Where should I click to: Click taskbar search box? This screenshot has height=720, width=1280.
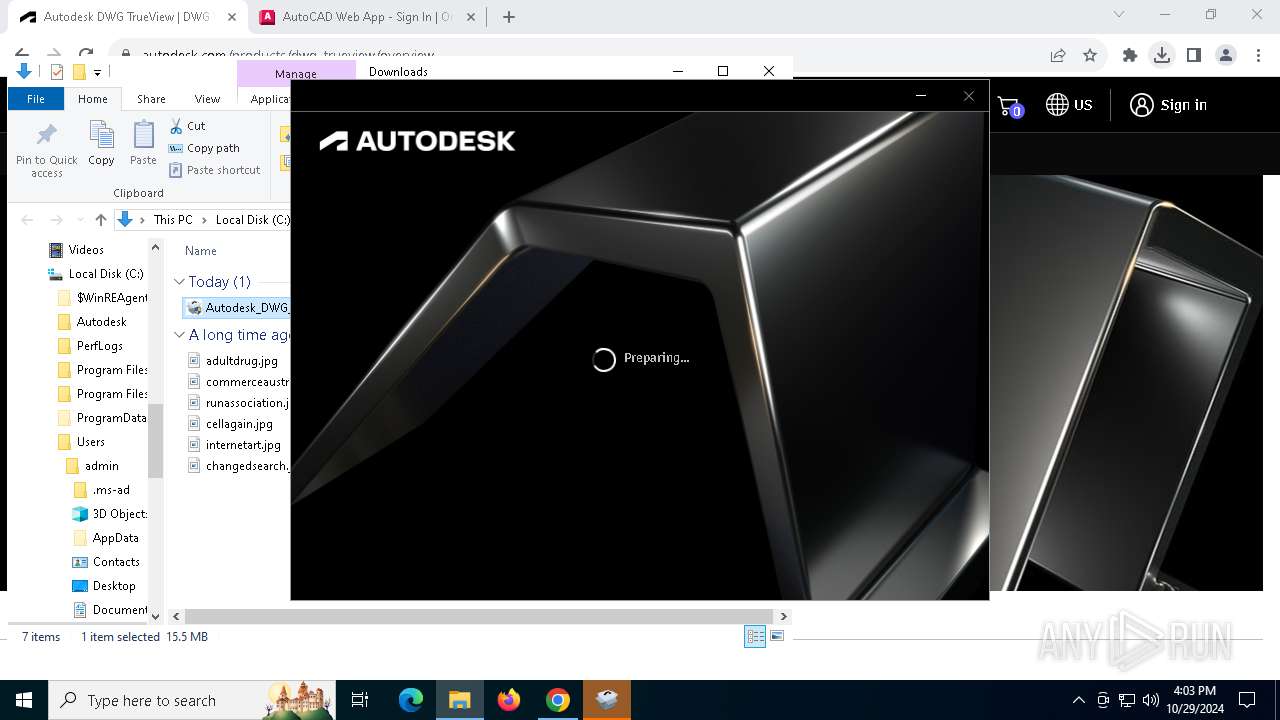click(x=194, y=700)
